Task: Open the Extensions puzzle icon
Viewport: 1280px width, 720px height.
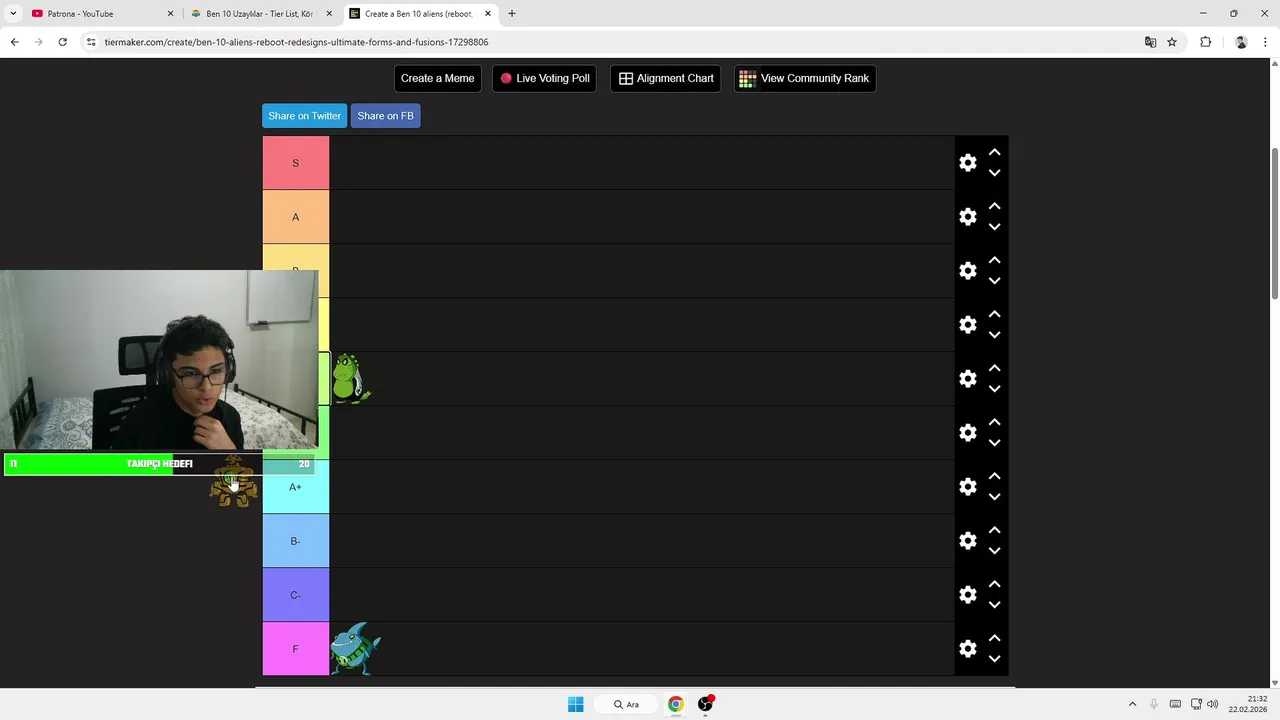Action: (x=1205, y=42)
